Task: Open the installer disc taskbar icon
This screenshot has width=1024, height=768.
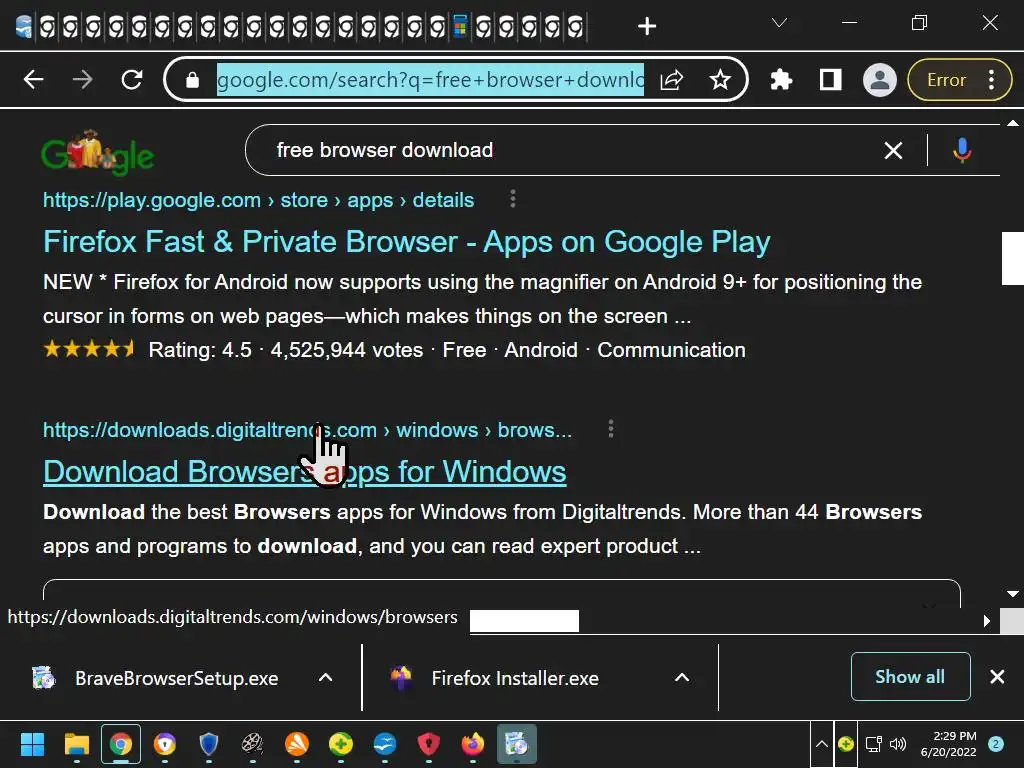Action: pos(517,744)
